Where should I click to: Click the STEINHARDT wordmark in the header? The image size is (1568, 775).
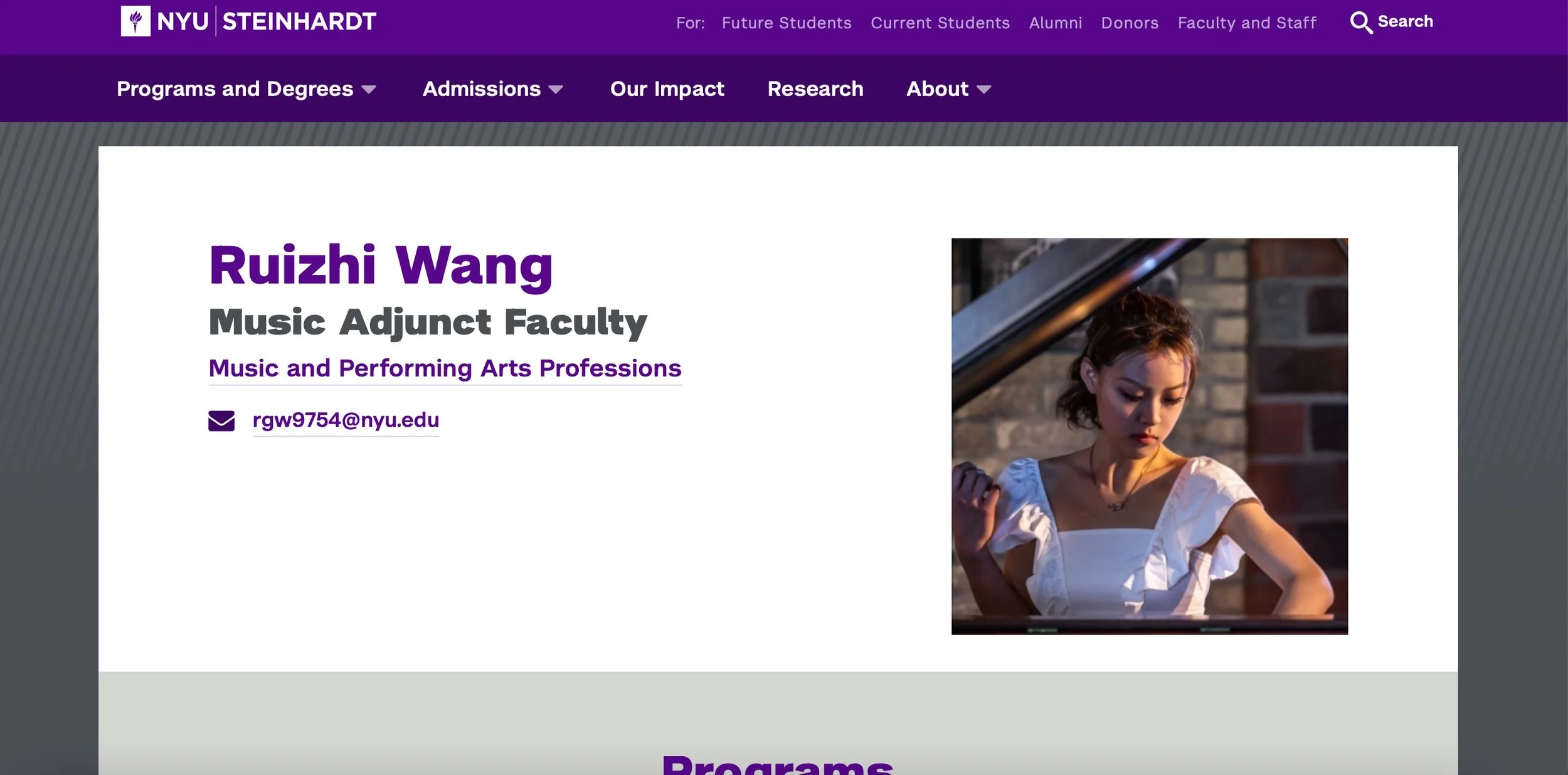coord(299,22)
